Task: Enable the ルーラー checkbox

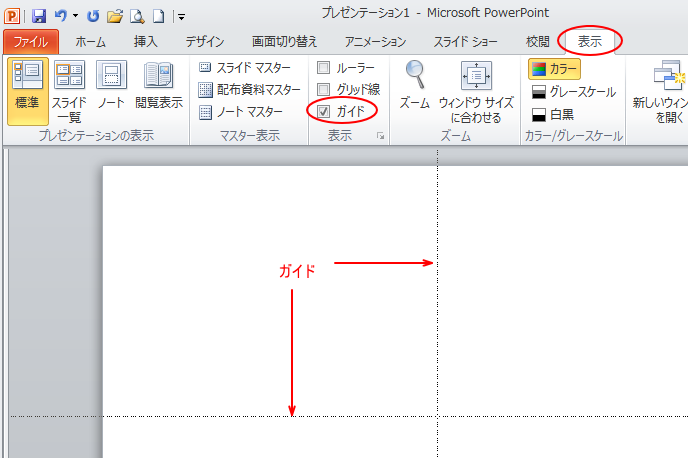Action: [x=323, y=68]
